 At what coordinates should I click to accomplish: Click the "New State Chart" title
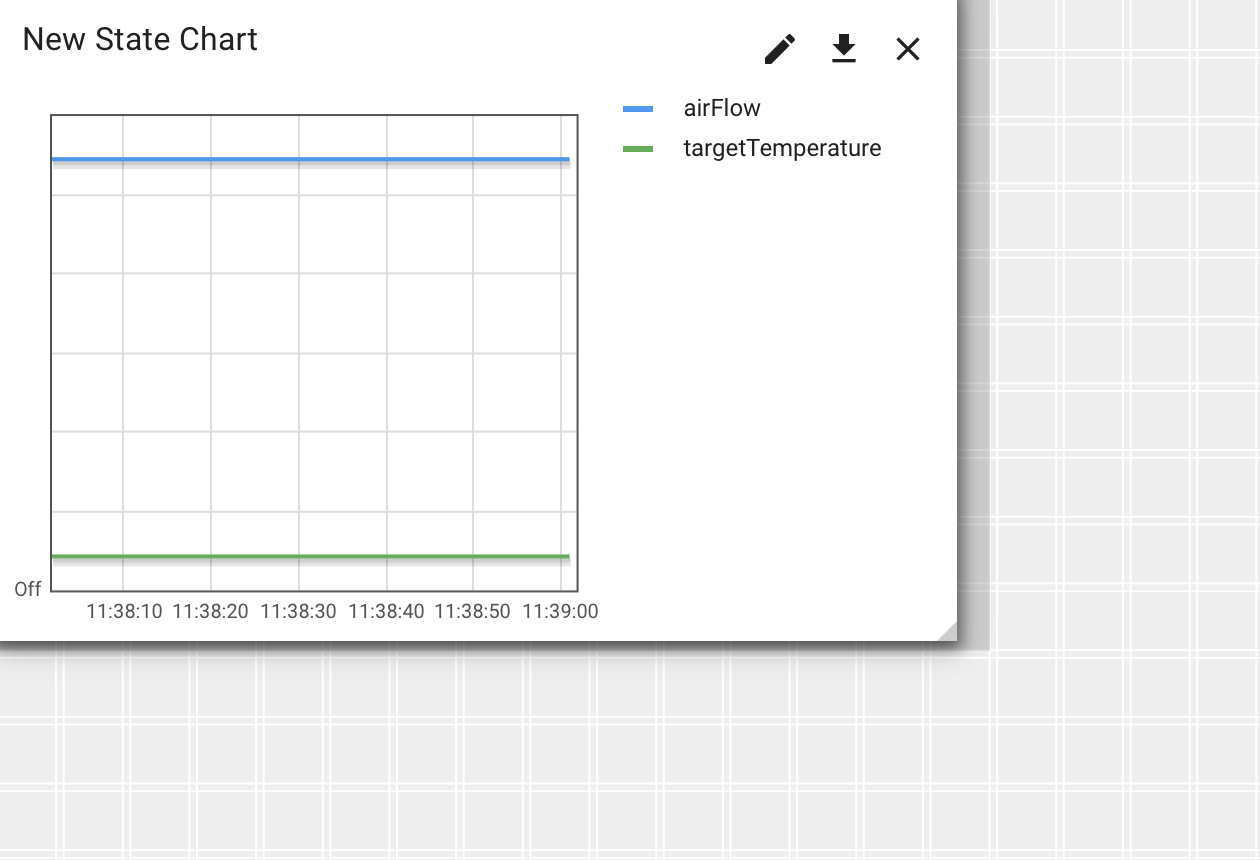click(140, 40)
